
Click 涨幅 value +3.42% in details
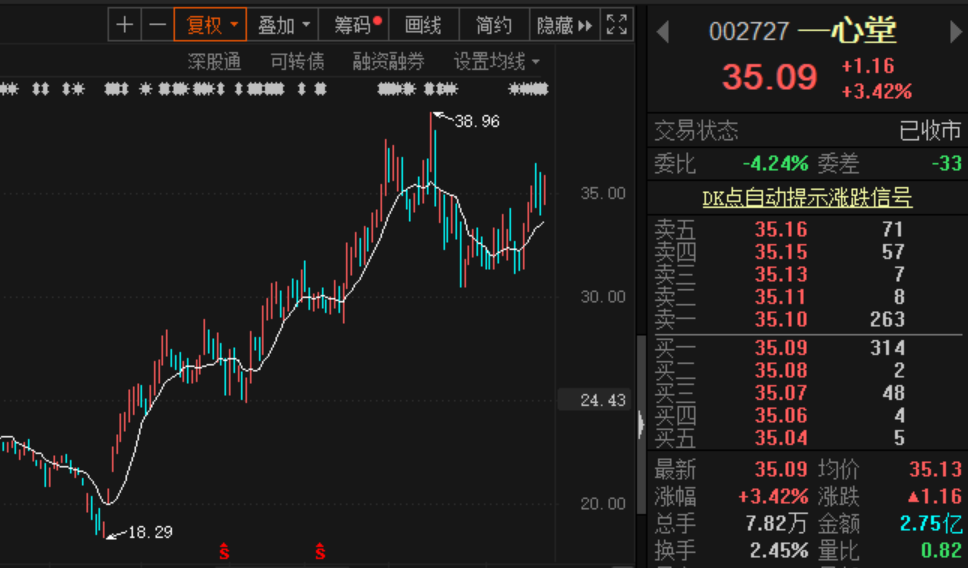point(774,496)
